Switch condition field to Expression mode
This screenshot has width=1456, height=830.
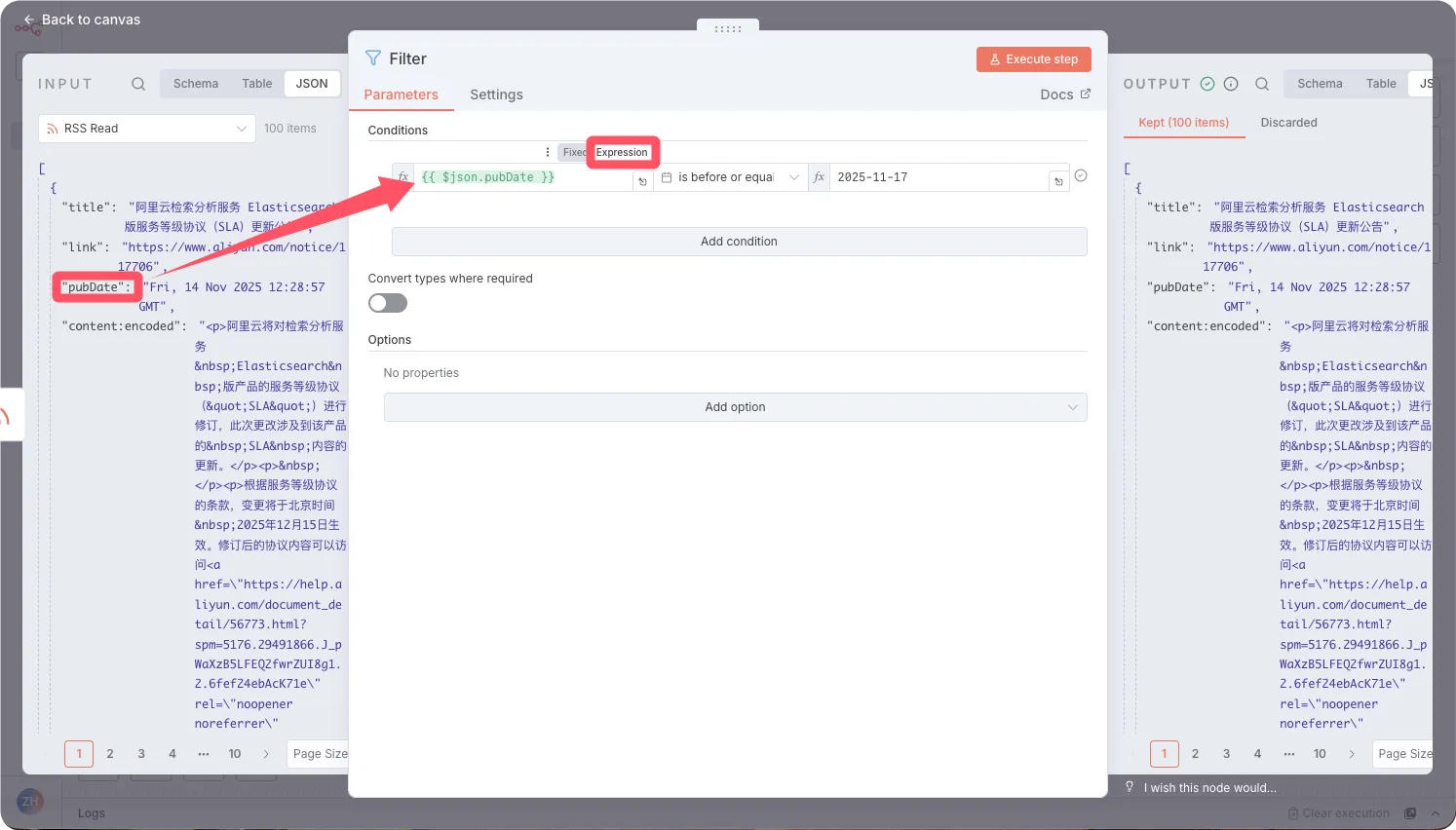[622, 152]
